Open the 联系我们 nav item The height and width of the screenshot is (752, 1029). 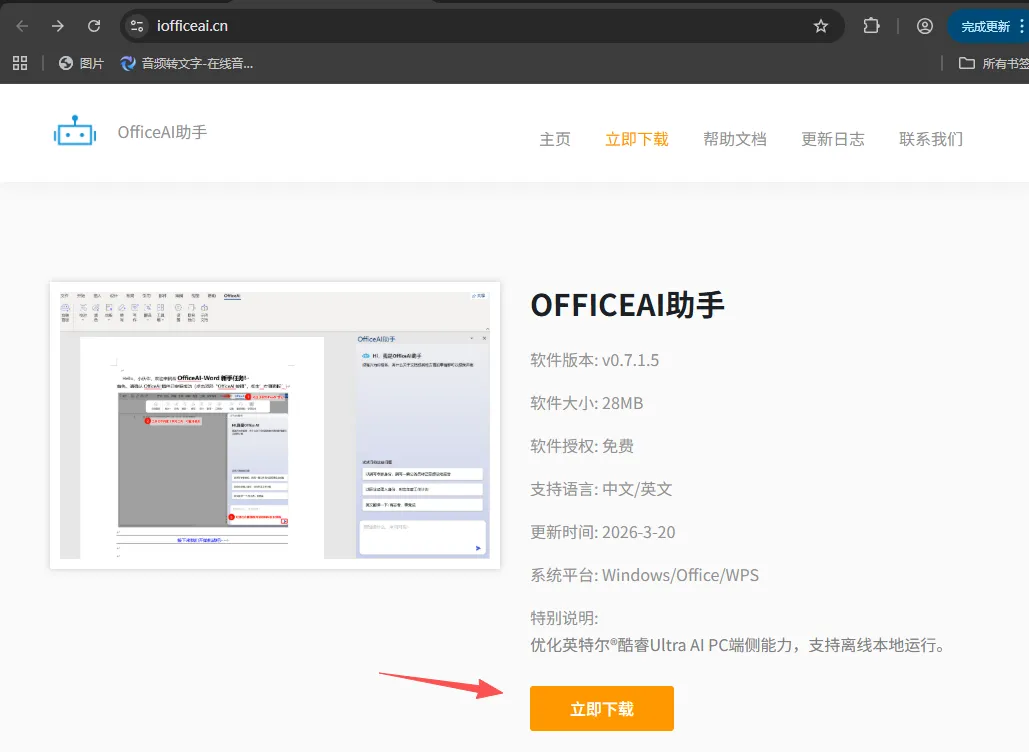click(931, 139)
